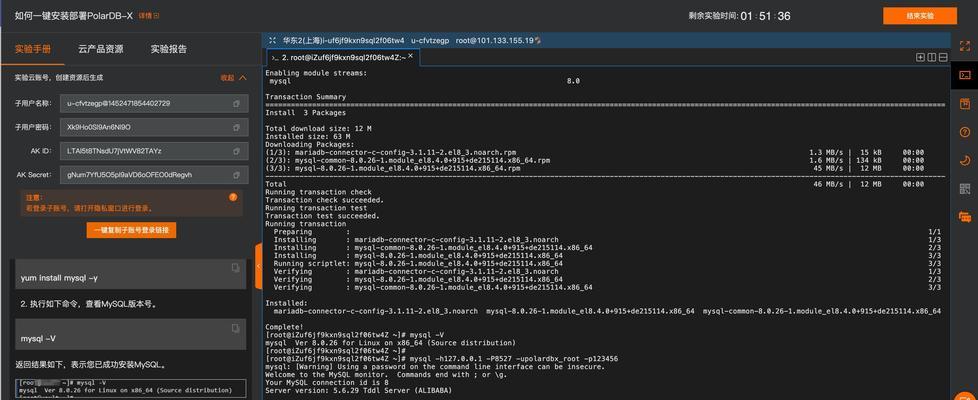Copy the 'mysql -V' command block
Viewport: 978px width, 400px height.
point(235,328)
